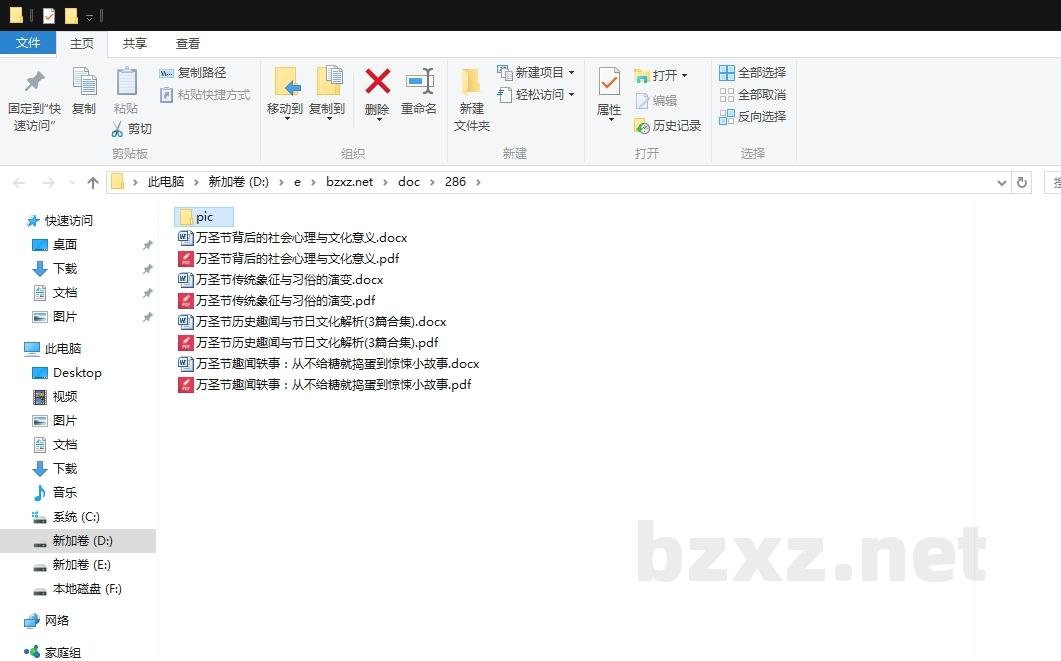Open address bar history dropdown arrow

tap(1002, 183)
